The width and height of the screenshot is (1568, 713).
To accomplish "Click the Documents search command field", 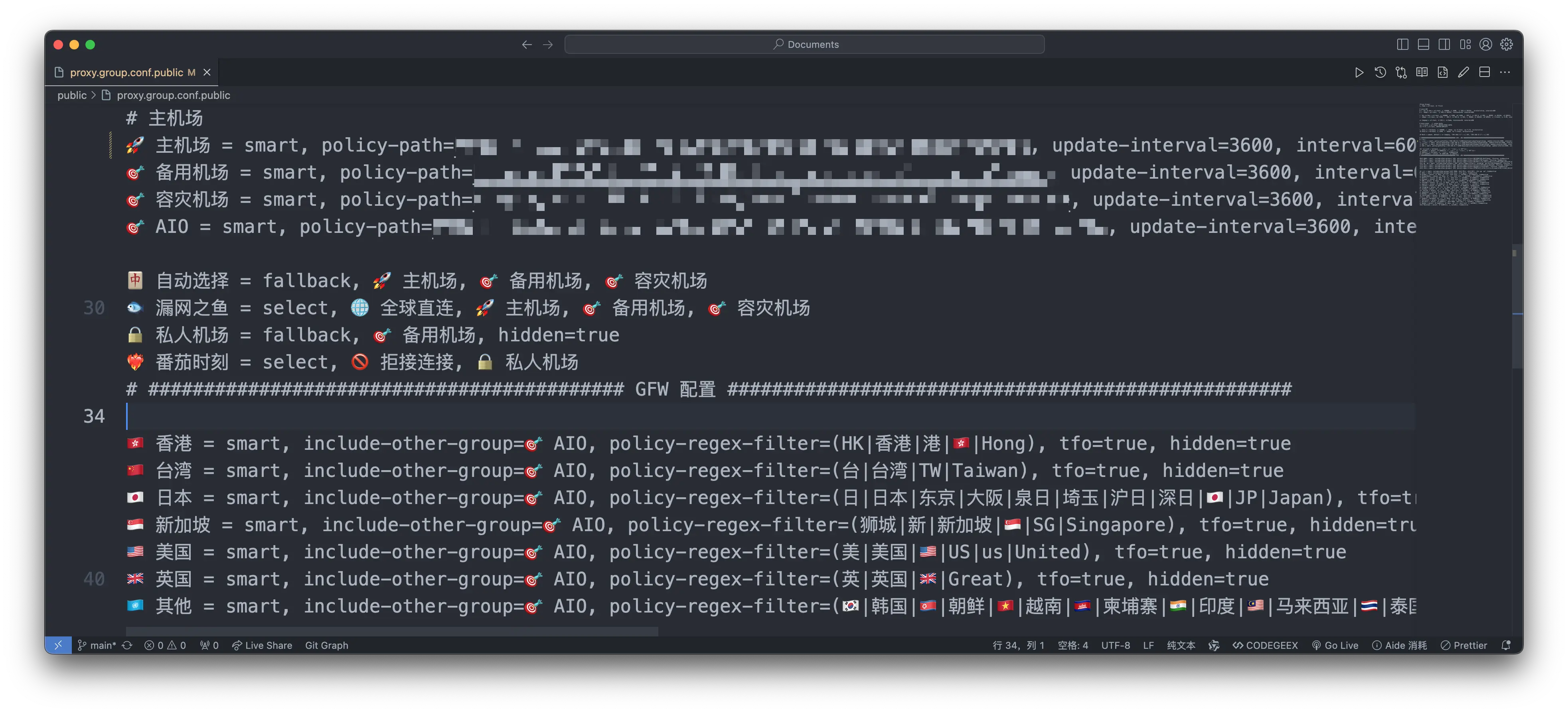I will click(804, 44).
